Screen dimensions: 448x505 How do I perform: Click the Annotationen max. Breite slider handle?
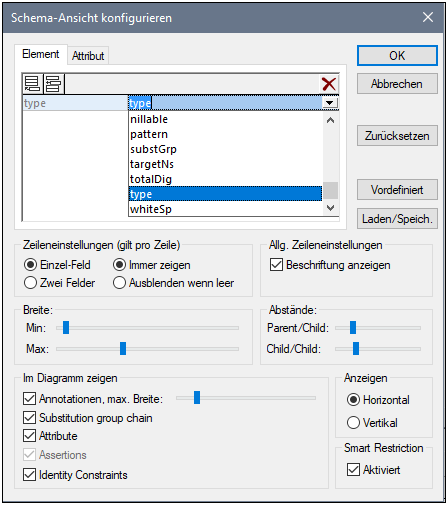coord(197,398)
